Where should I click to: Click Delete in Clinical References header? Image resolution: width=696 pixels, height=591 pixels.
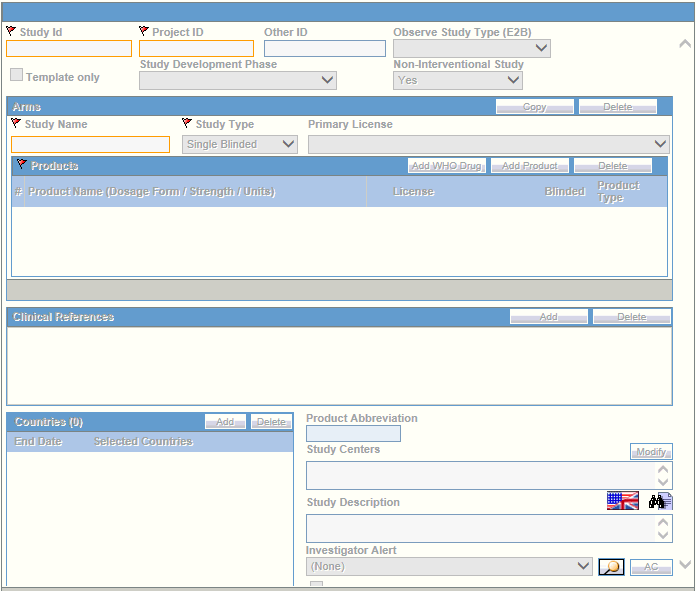tap(632, 317)
